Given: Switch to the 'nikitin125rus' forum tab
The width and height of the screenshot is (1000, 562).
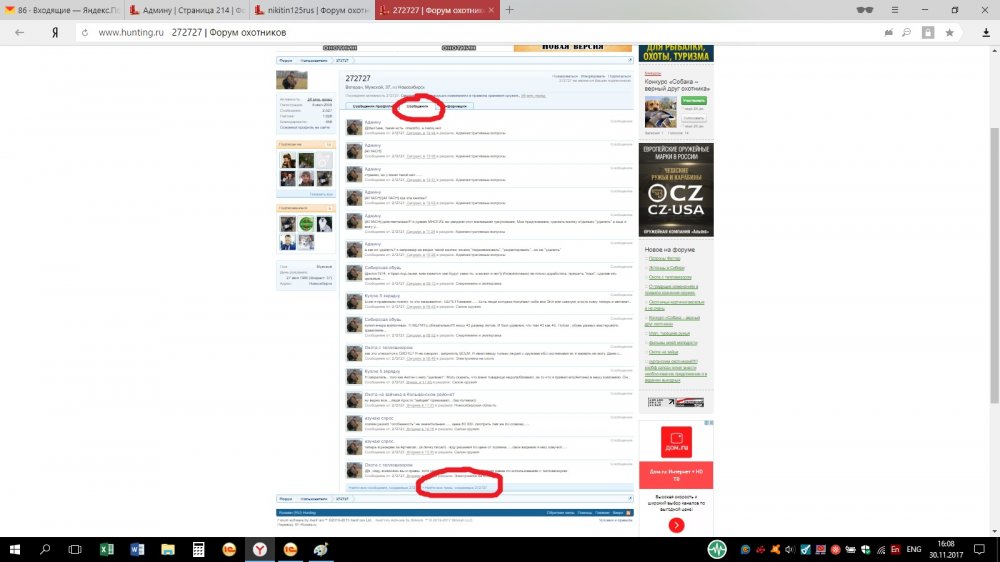Looking at the screenshot, I should pos(310,9).
